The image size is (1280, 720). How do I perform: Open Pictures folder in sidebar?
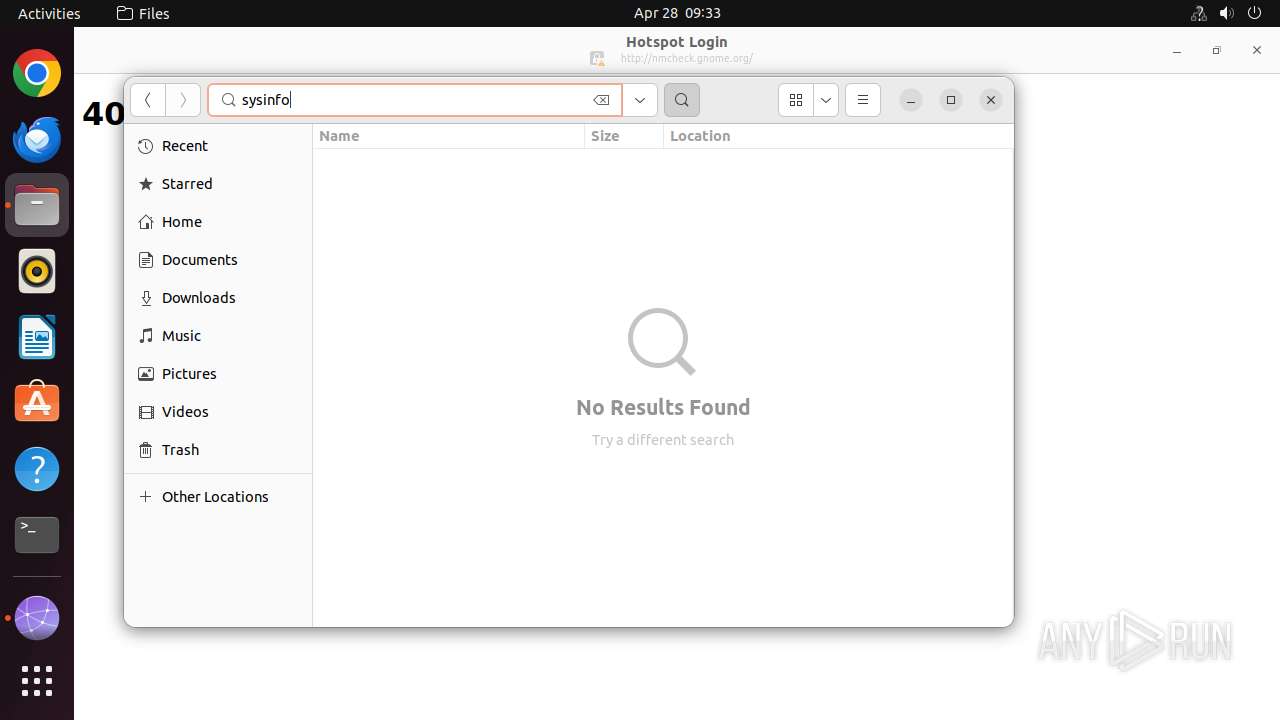[x=218, y=374]
